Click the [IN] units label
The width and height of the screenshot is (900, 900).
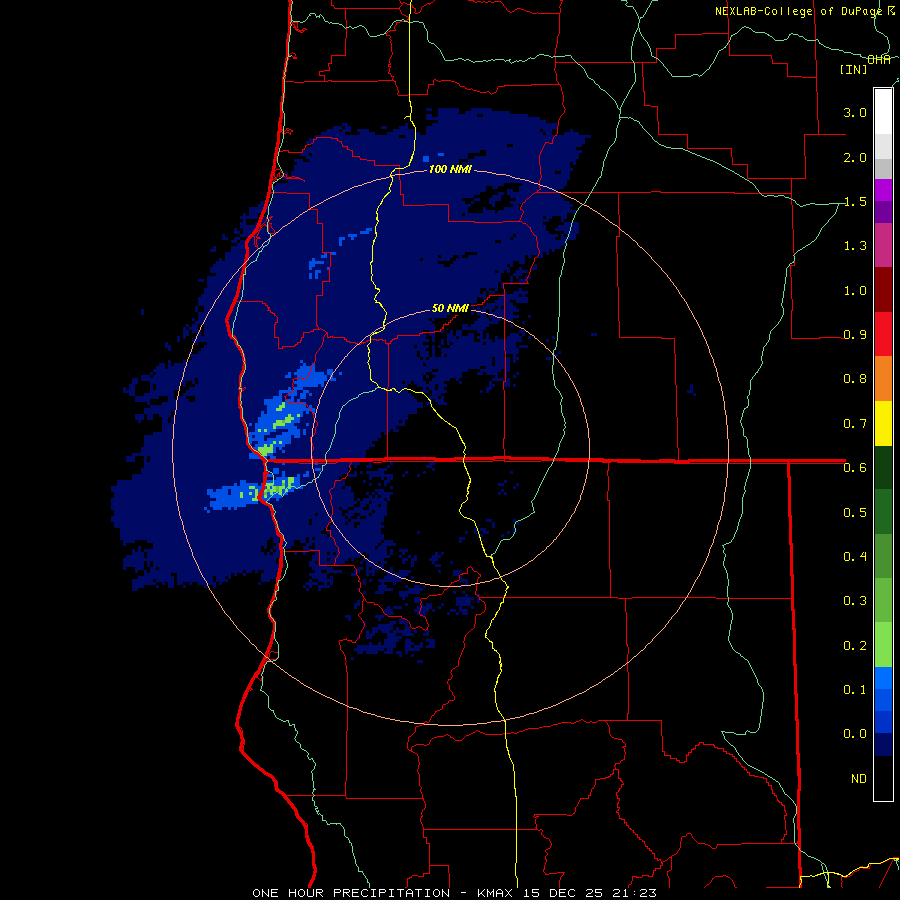pyautogui.click(x=854, y=69)
